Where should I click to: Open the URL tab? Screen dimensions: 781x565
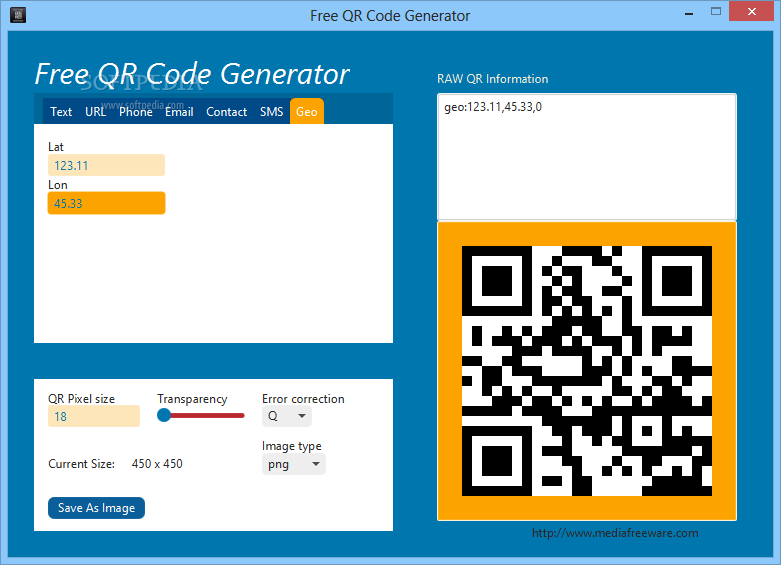(95, 112)
